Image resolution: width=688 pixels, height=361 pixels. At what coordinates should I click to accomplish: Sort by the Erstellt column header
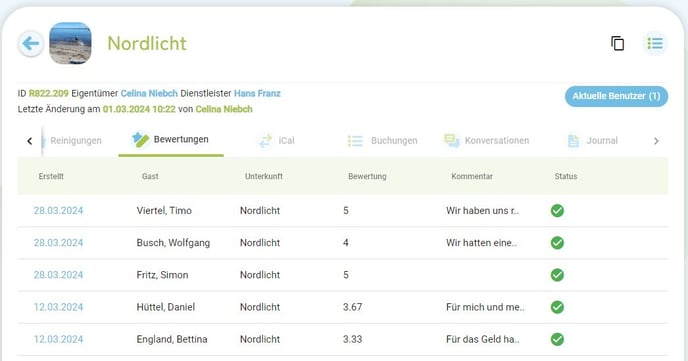(x=51, y=176)
